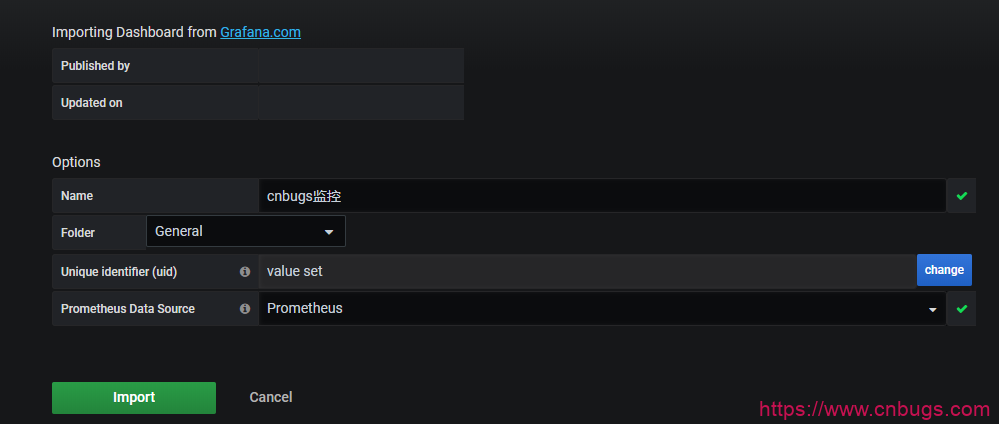
Task: Click the info icon beside Prometheus Data Source
Action: click(245, 309)
